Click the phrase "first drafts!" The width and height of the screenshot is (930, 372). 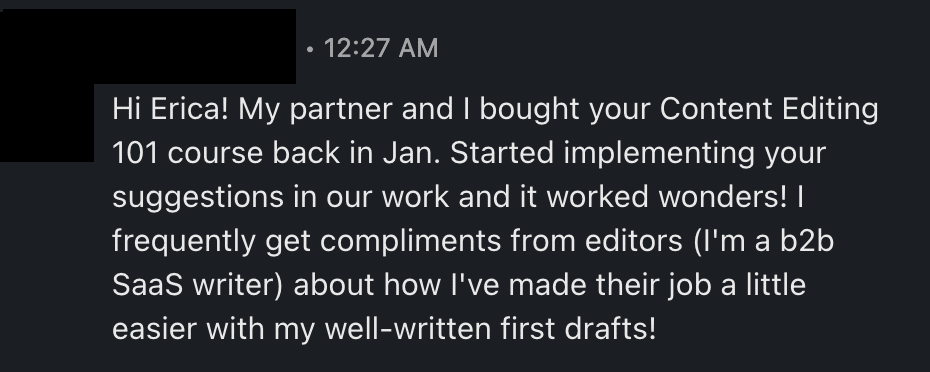coord(579,329)
